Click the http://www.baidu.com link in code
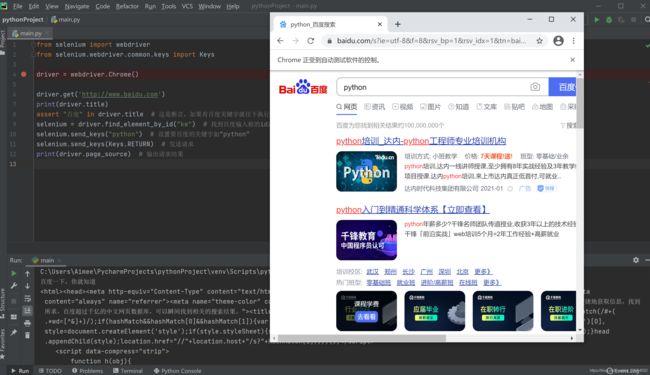 (120, 94)
